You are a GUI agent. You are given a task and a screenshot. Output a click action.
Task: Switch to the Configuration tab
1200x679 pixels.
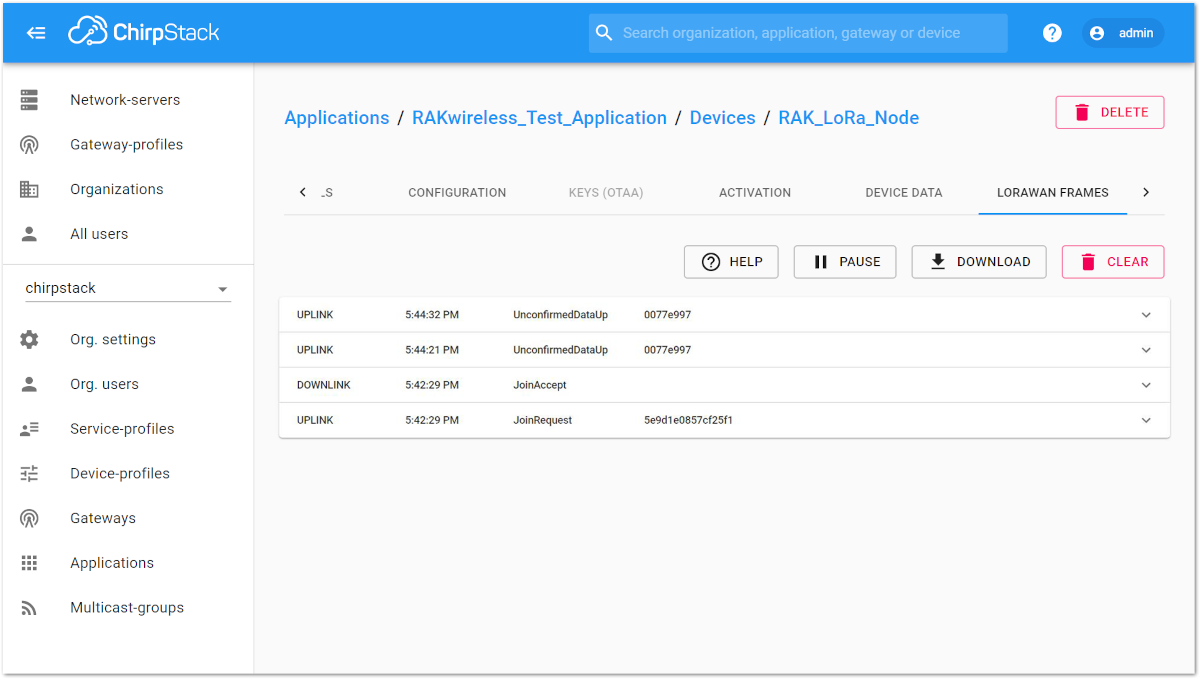point(457,193)
